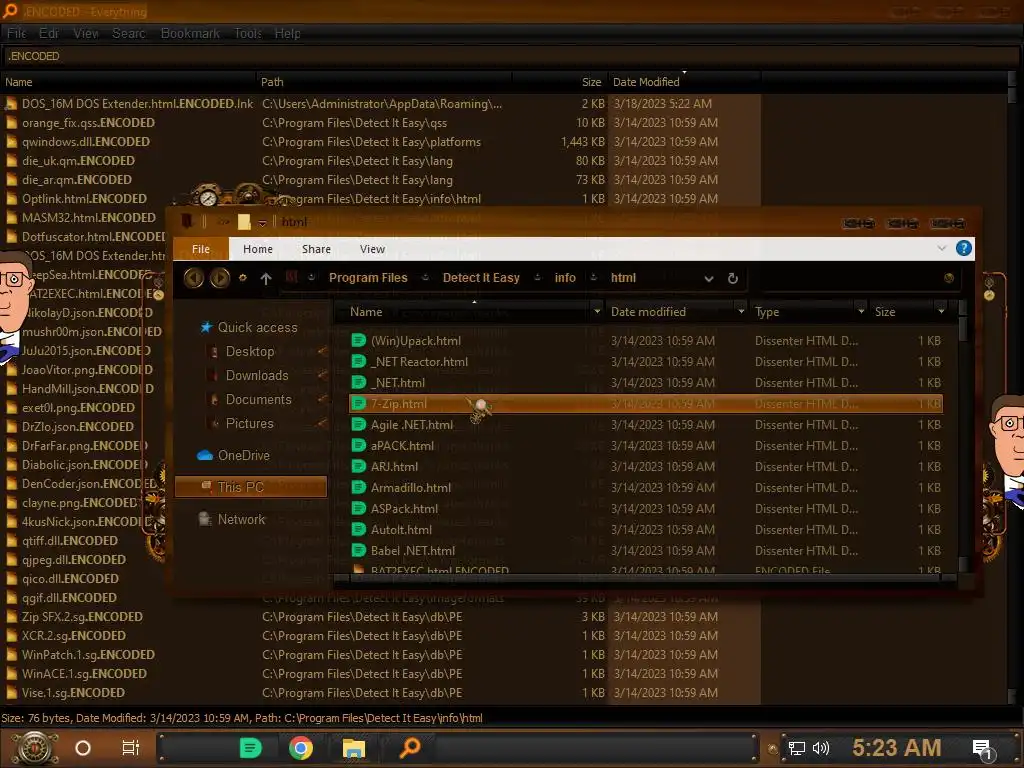Launch green Dissenter app on taskbar
1024x768 pixels.
click(x=250, y=748)
